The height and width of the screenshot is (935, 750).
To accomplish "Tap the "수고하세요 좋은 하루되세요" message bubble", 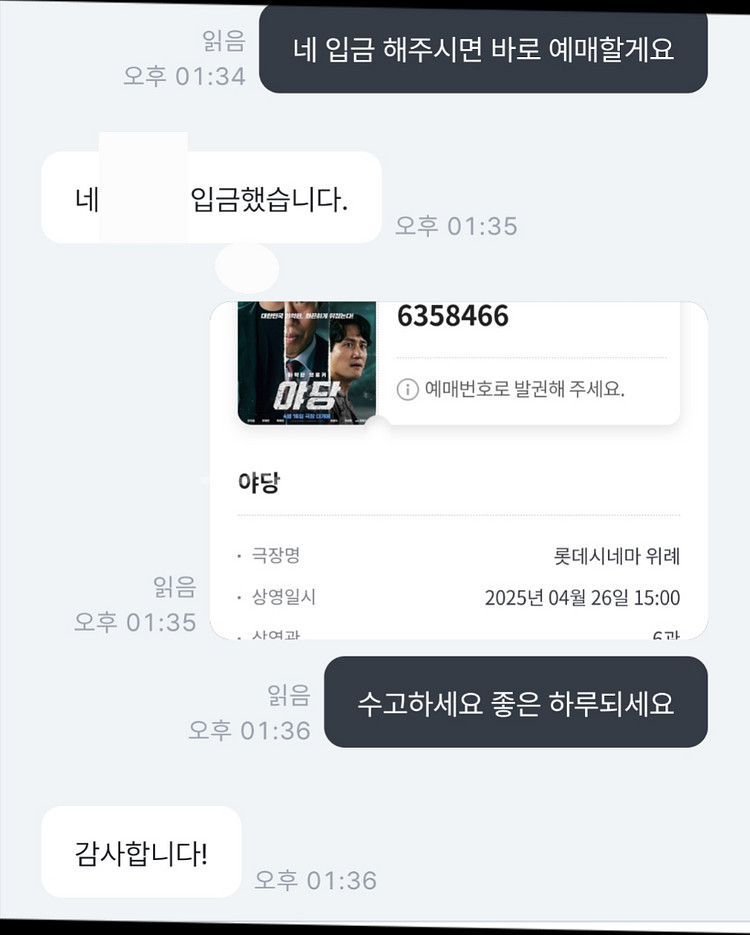I will tap(515, 702).
